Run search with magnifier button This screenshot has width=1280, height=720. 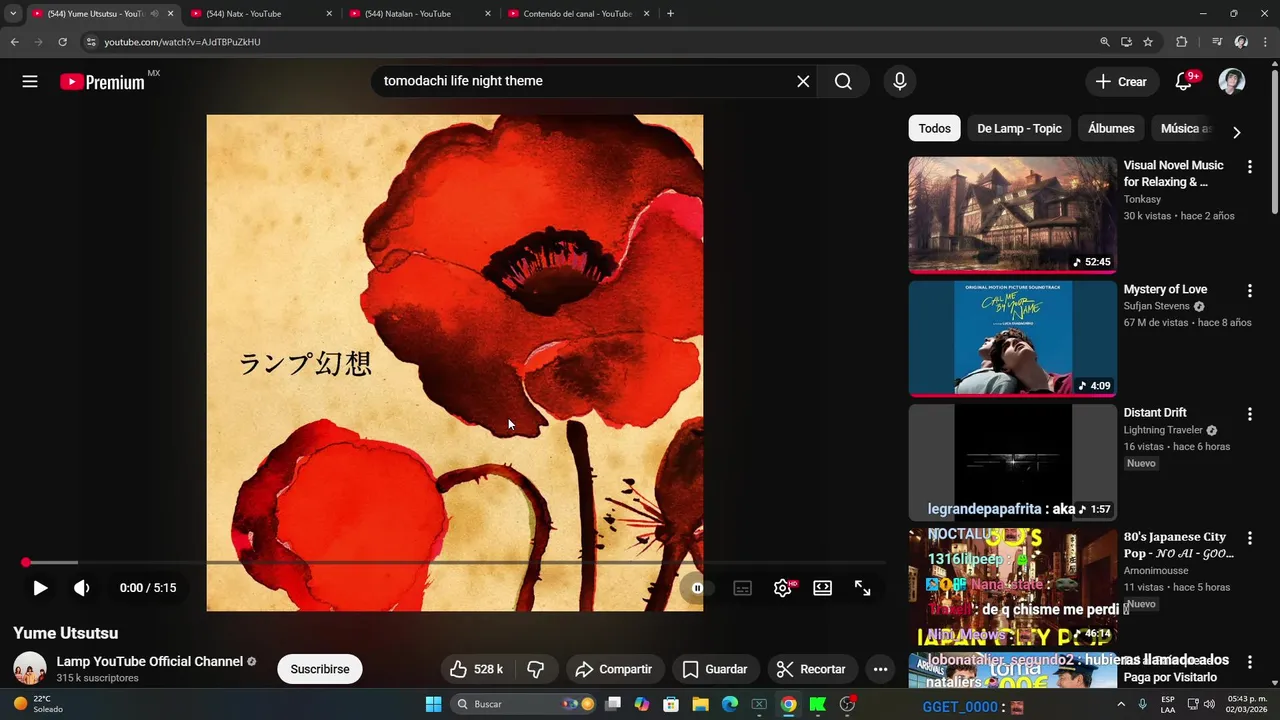[843, 82]
